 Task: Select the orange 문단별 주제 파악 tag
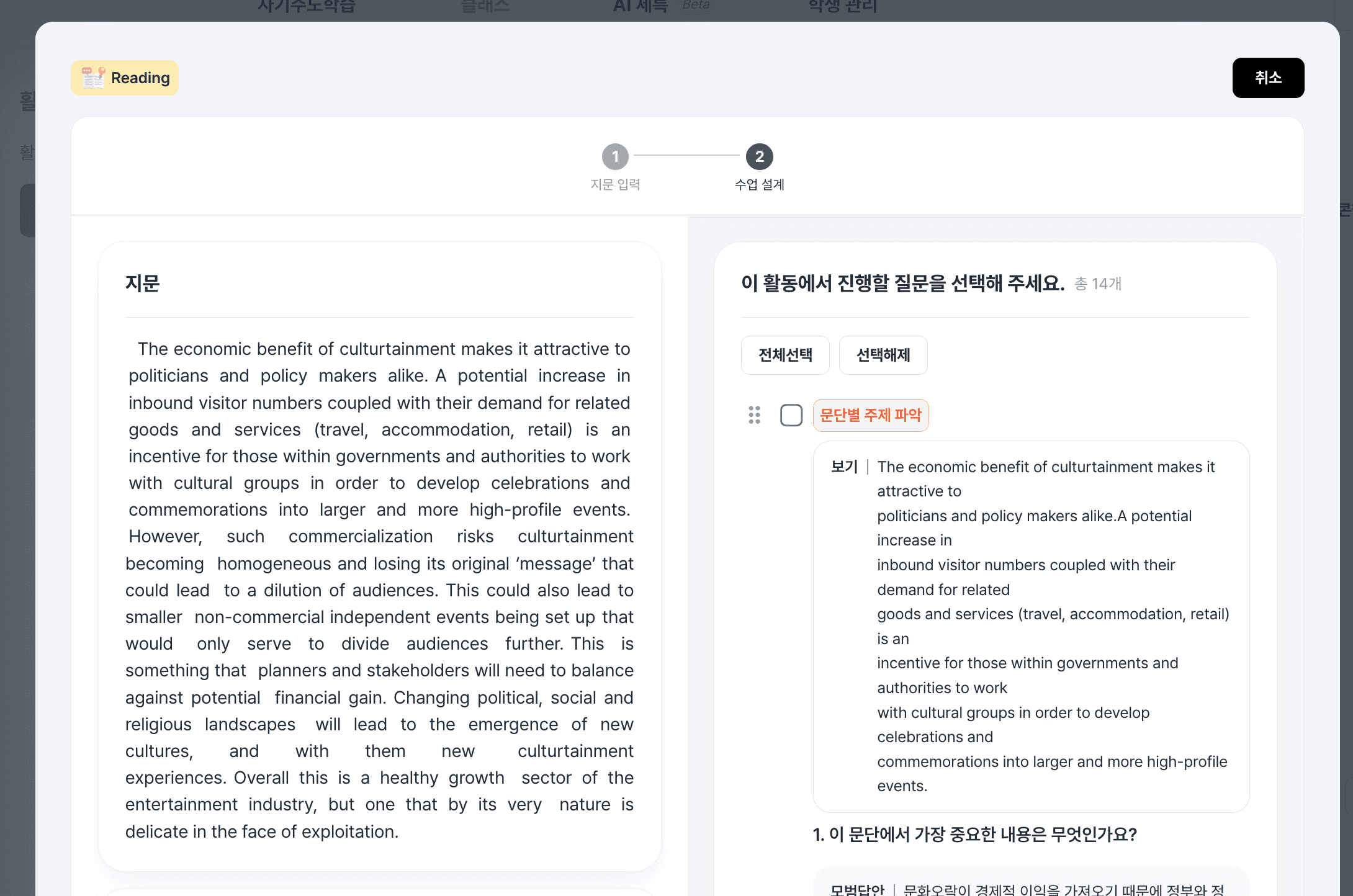(870, 415)
